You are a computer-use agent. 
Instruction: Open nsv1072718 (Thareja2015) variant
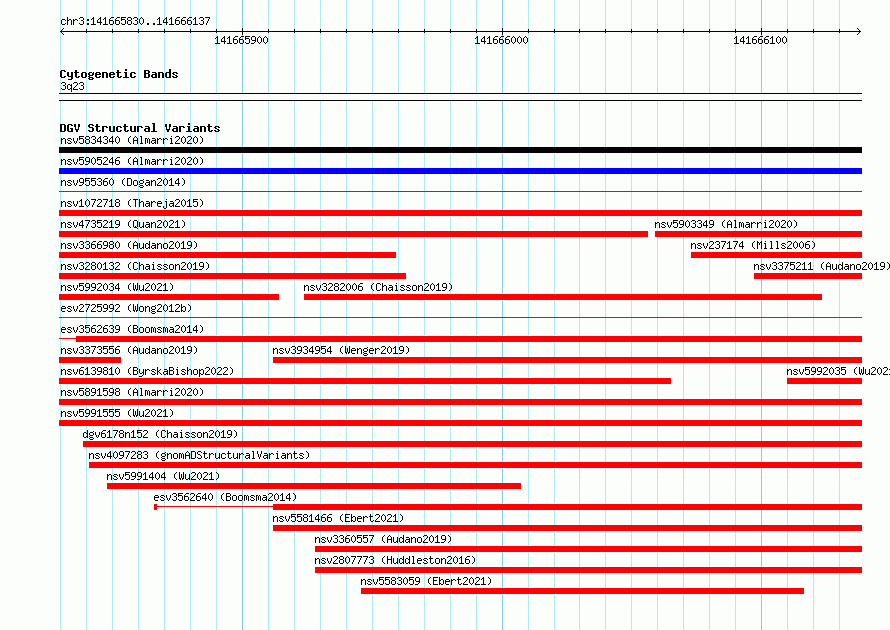[132, 203]
